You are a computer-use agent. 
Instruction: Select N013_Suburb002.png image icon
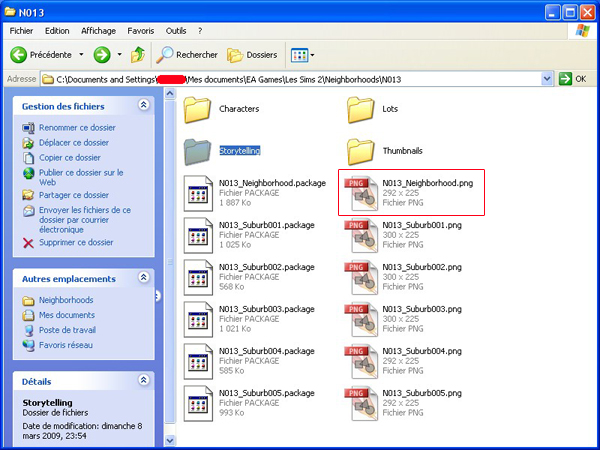click(361, 277)
